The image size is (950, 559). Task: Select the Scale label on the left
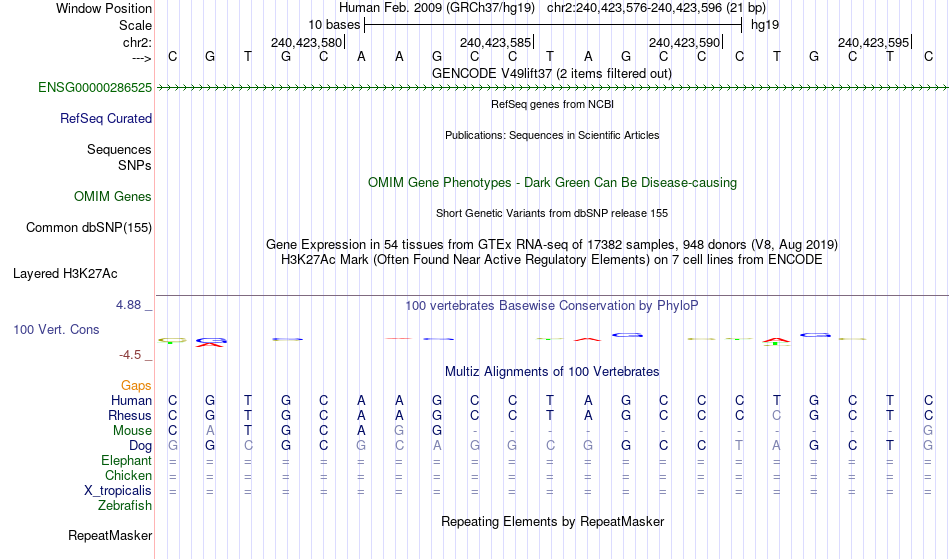135,25
